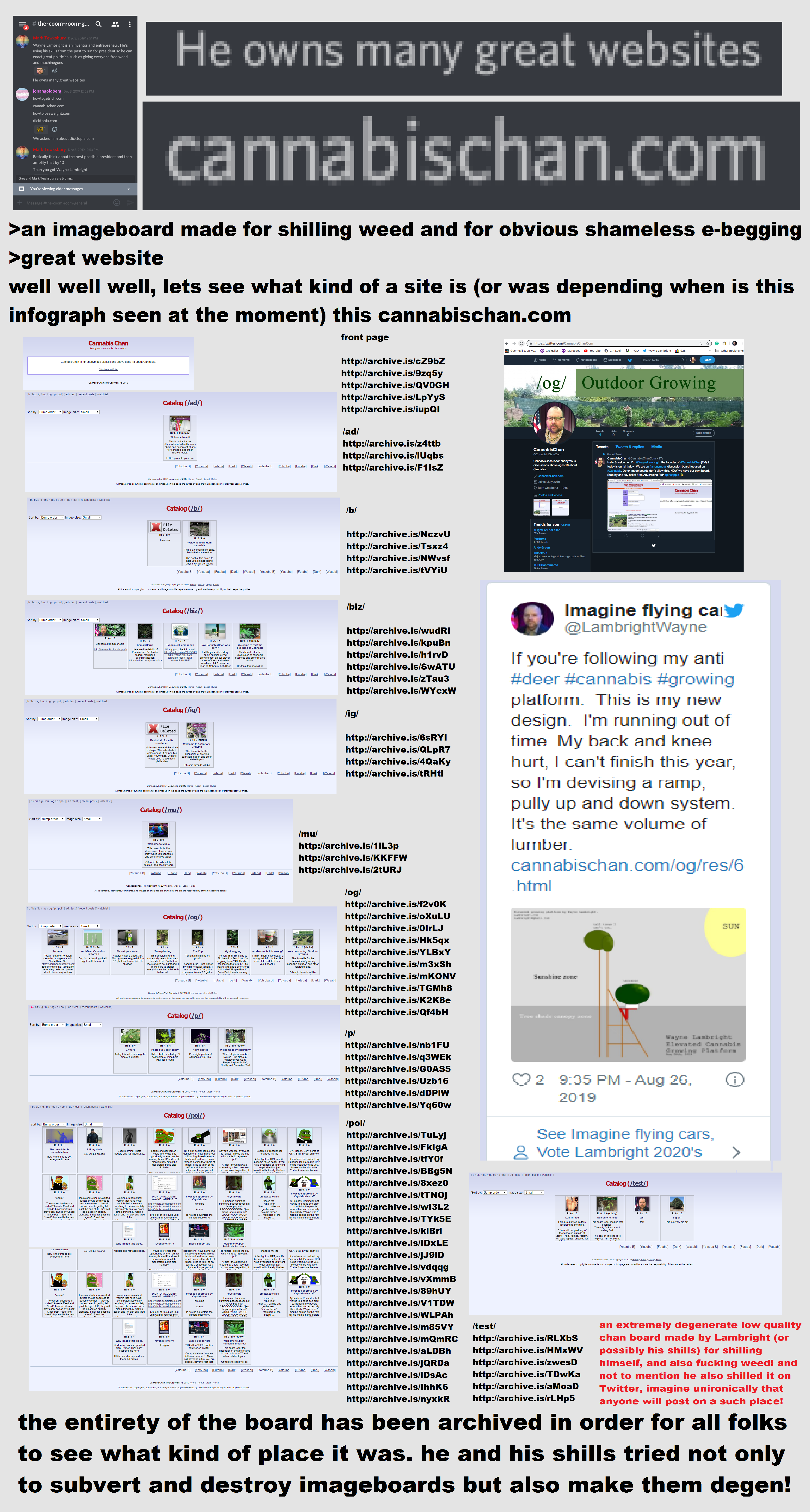Open the Sort by dropdown in /ad/ catalog
Image resolution: width=810 pixels, height=1512 pixels.
tap(51, 412)
